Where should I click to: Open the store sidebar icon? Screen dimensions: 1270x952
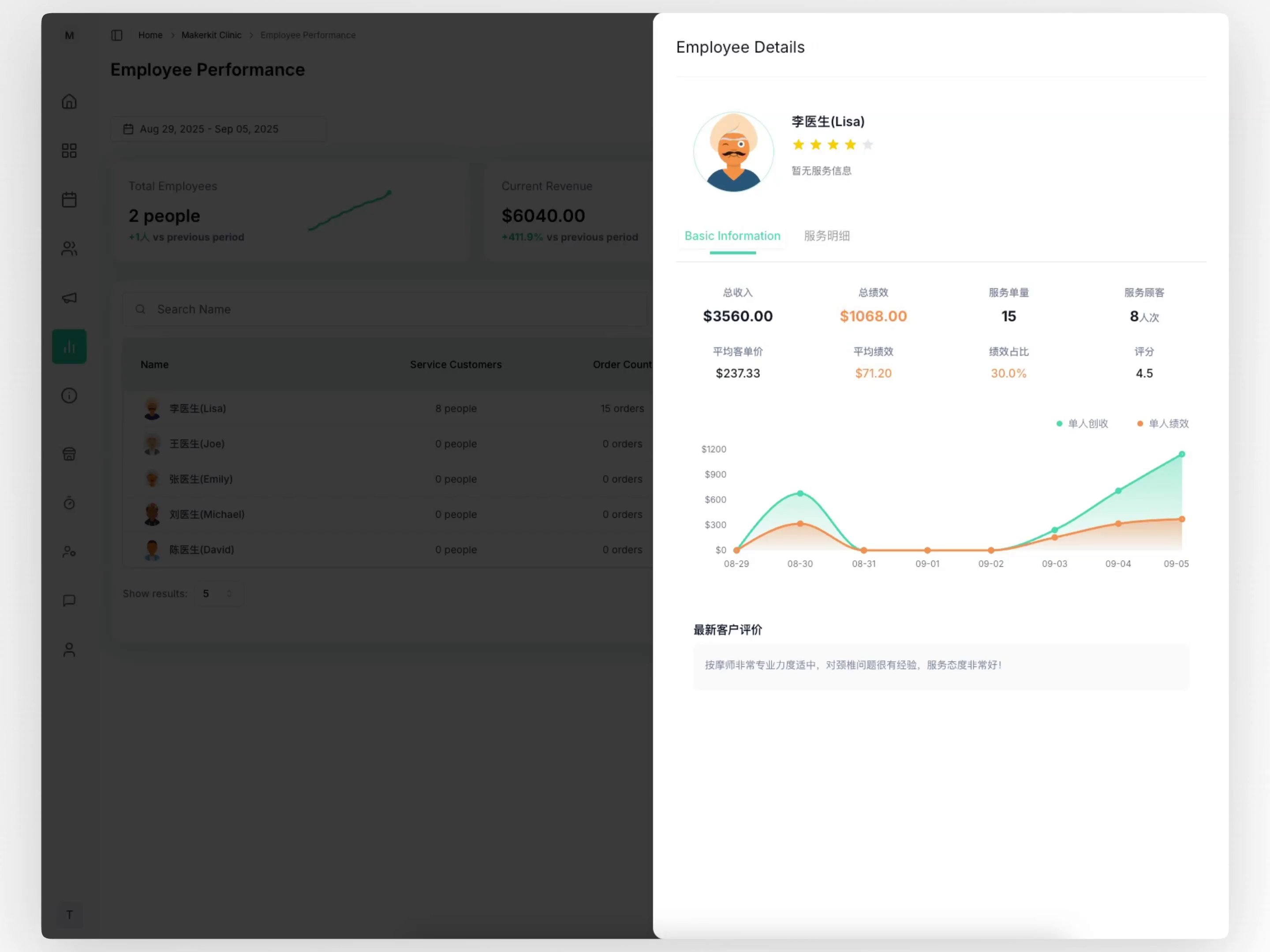(x=69, y=454)
